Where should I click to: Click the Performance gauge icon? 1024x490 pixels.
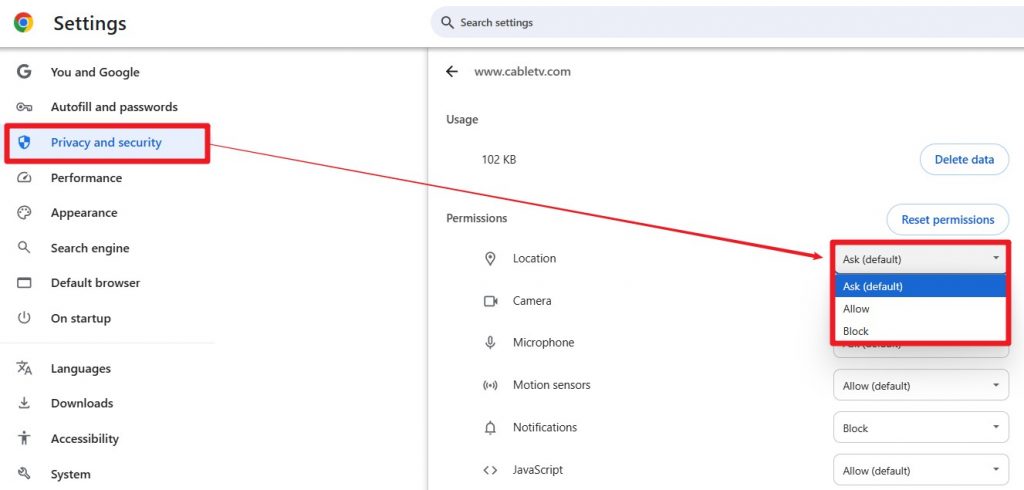pos(24,178)
